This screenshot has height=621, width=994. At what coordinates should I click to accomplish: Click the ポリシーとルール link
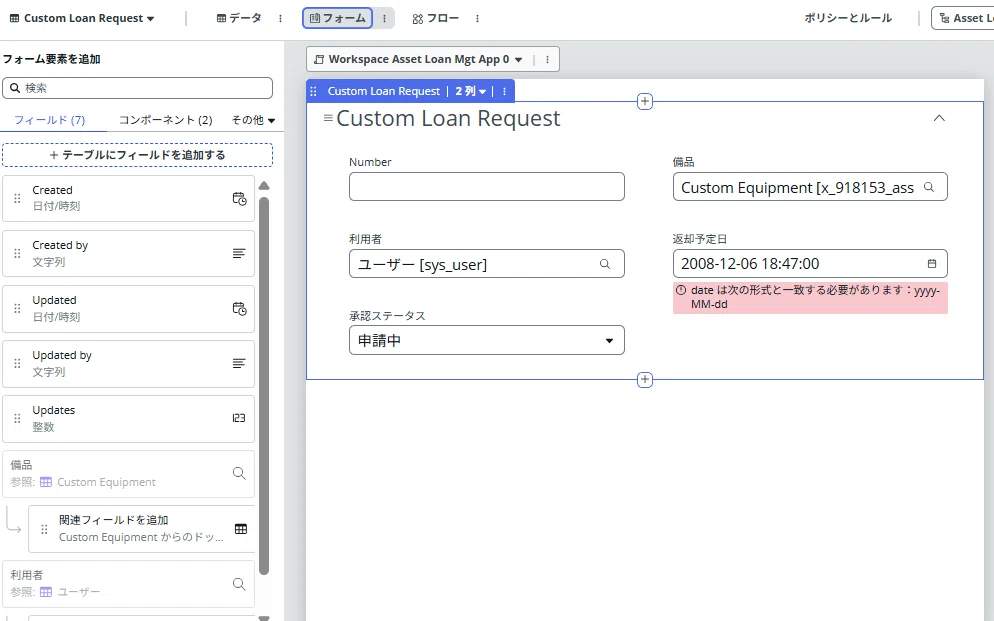pyautogui.click(x=848, y=18)
